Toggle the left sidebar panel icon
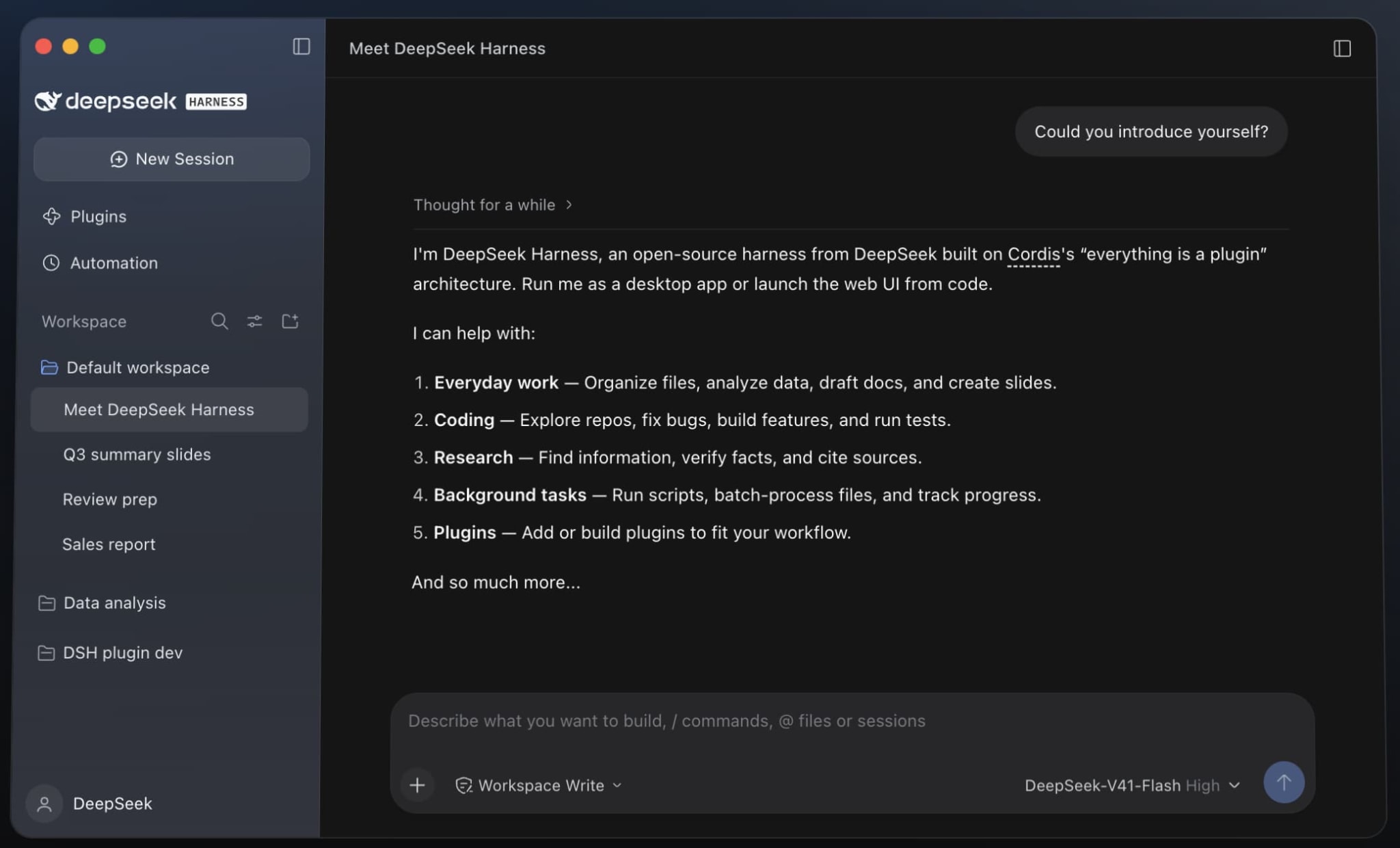Viewport: 1400px width, 848px height. pyautogui.click(x=301, y=47)
